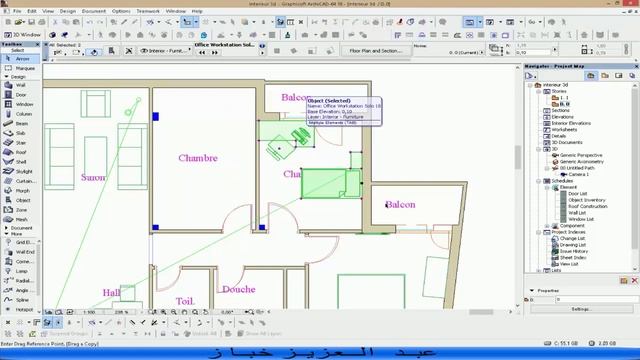Choose the Curtain Wall tool
640x360 pixels.
click(x=20, y=181)
